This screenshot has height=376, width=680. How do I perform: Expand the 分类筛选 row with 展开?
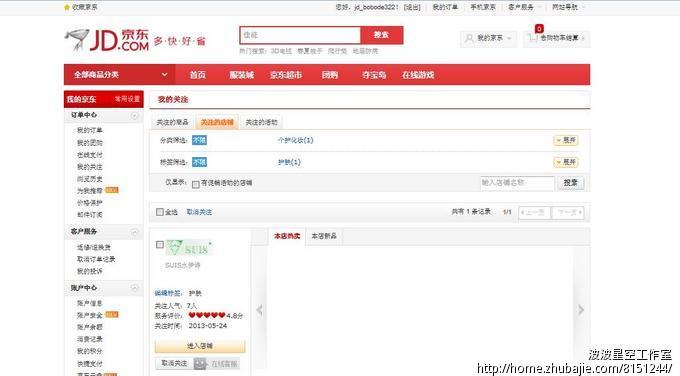(566, 140)
